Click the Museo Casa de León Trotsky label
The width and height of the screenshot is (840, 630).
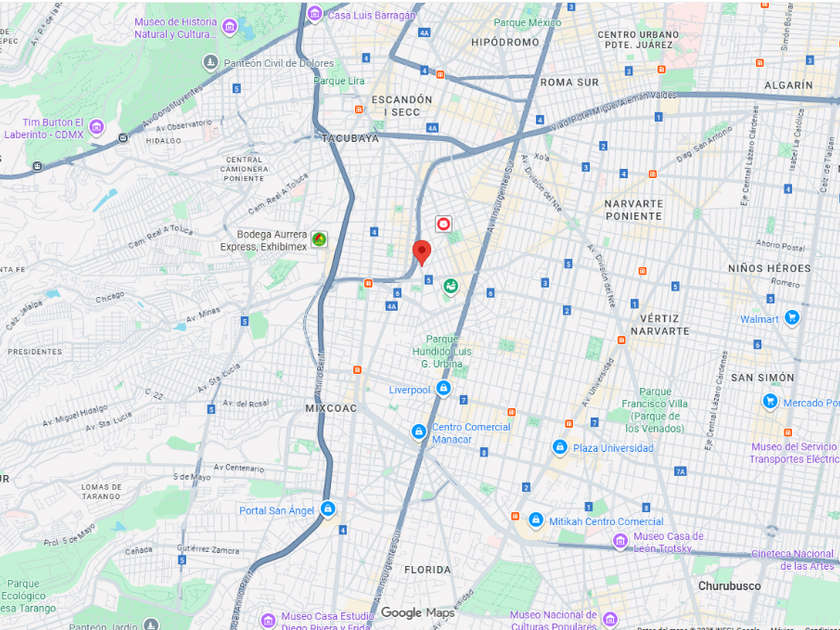pos(668,542)
